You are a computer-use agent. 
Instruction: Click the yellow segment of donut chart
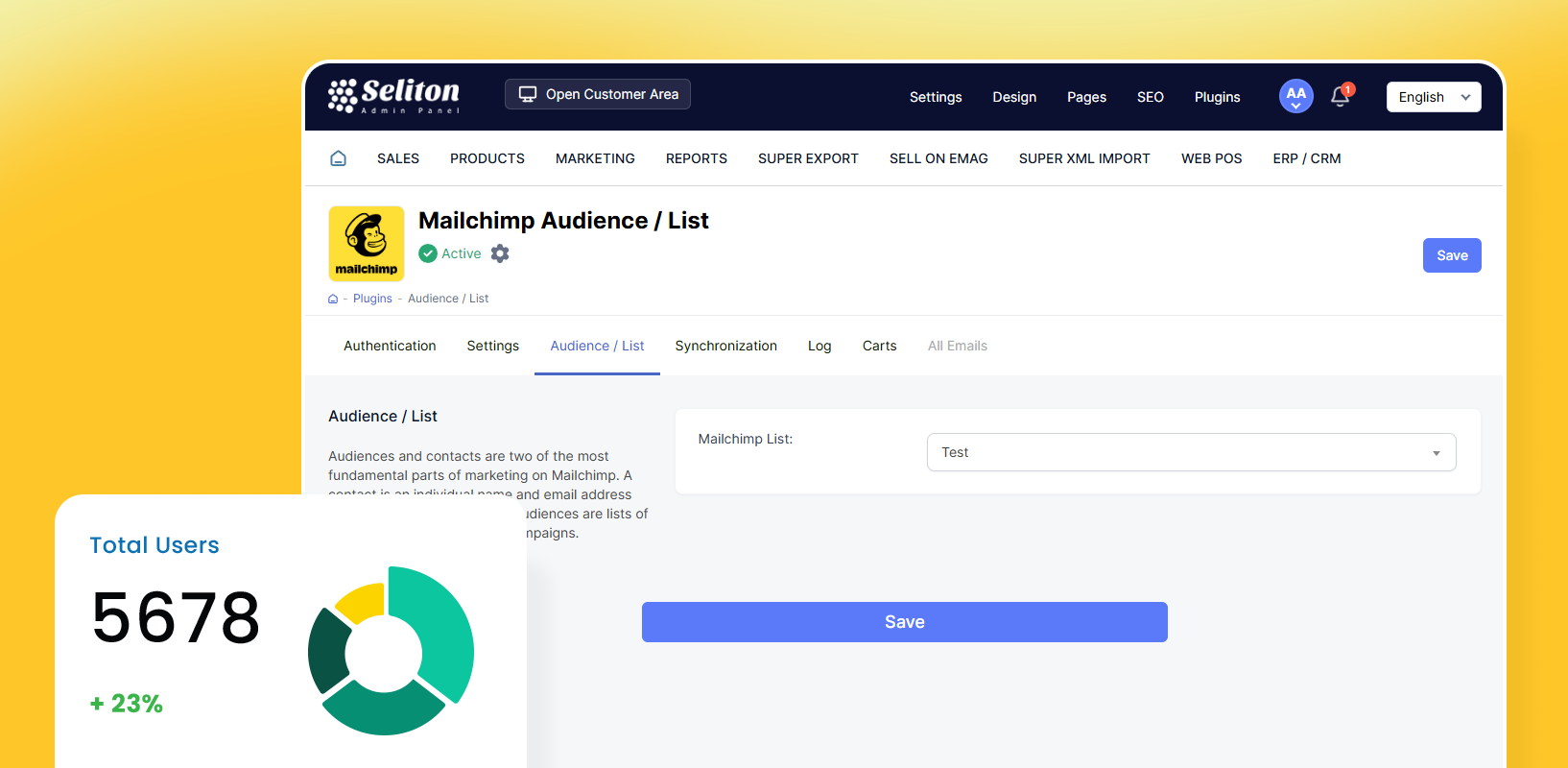pyautogui.click(x=362, y=602)
